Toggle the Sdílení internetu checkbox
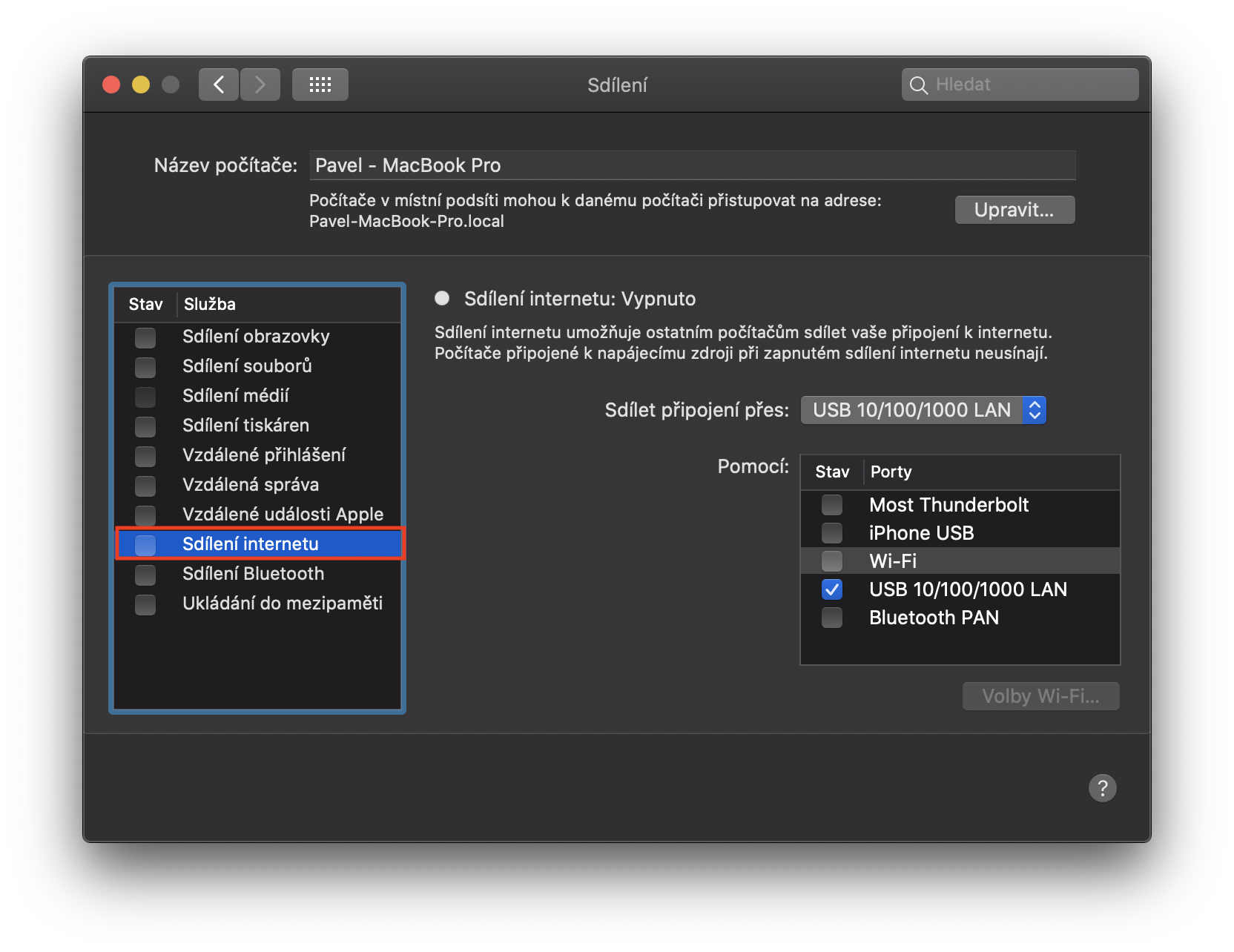The height and width of the screenshot is (952, 1234). click(x=145, y=544)
